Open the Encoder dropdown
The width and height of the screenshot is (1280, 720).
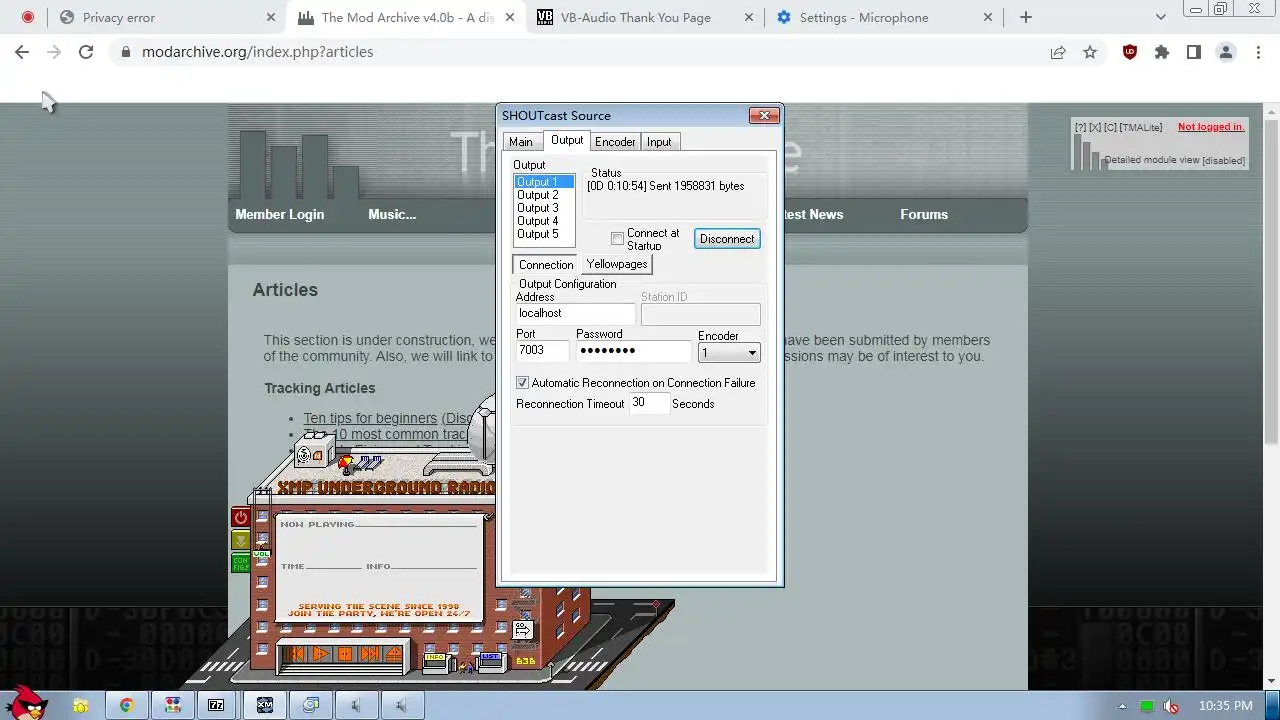point(729,353)
